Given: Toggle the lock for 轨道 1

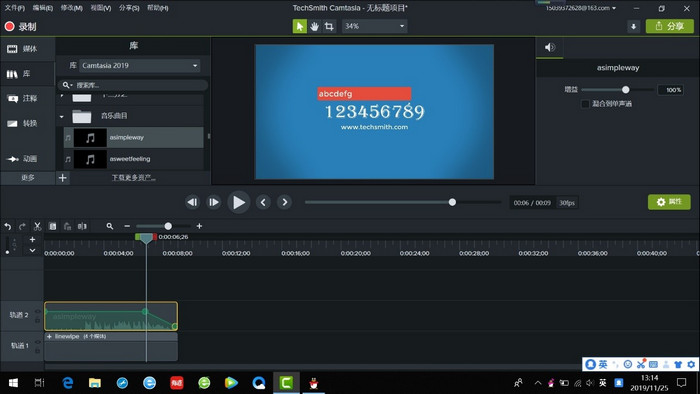Looking at the screenshot, I should click(x=38, y=351).
